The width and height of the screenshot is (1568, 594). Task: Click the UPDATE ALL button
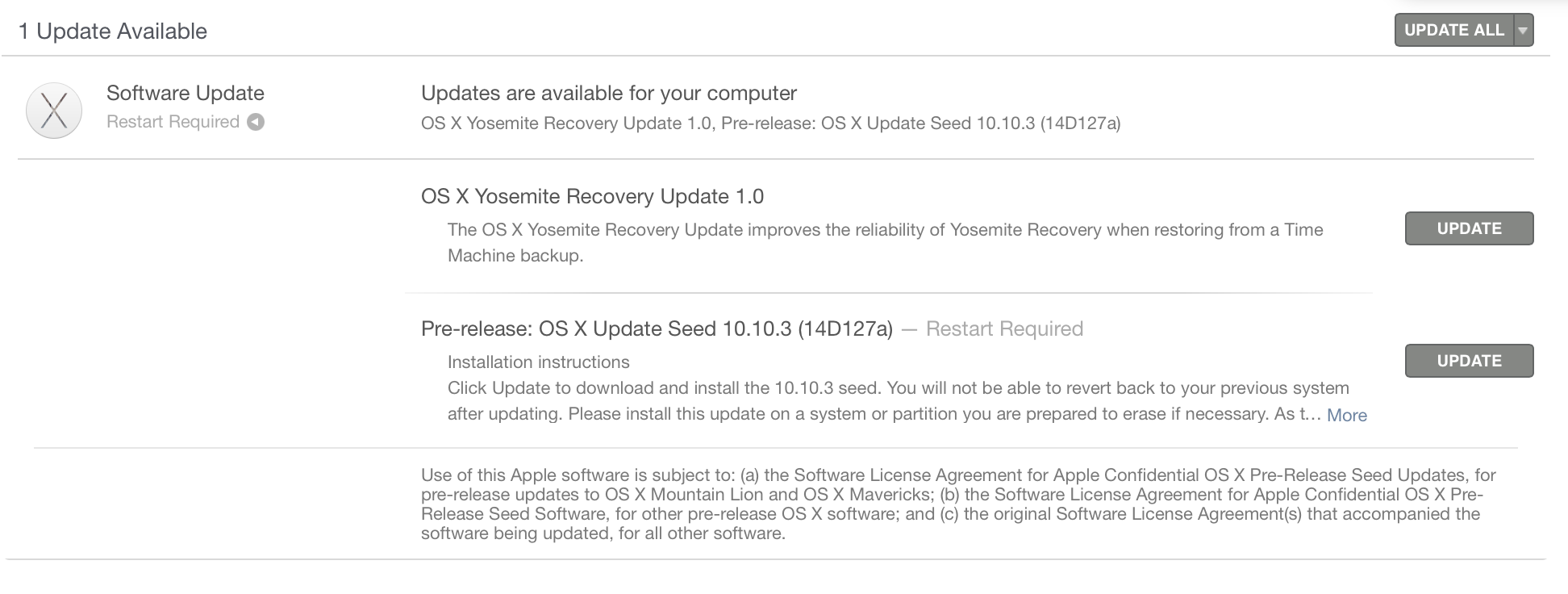tap(1453, 31)
